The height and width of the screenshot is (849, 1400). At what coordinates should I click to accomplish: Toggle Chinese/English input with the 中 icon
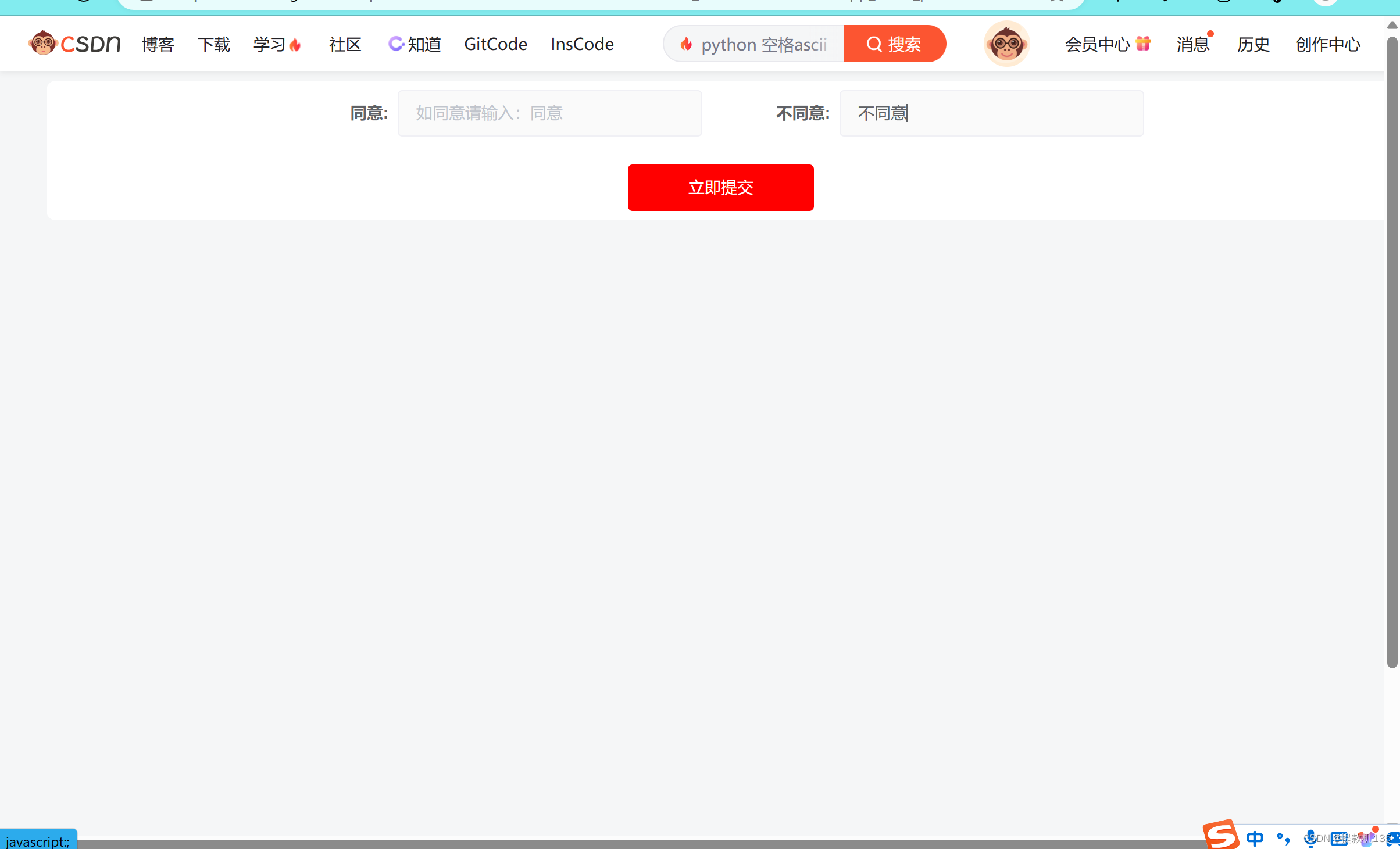[1255, 839]
